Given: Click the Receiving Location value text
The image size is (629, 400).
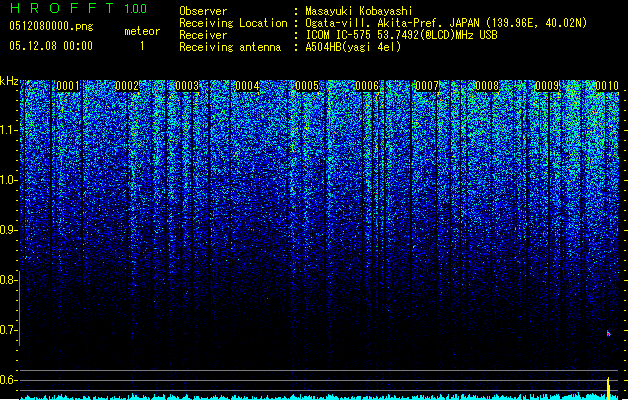Looking at the screenshot, I should point(446,23).
